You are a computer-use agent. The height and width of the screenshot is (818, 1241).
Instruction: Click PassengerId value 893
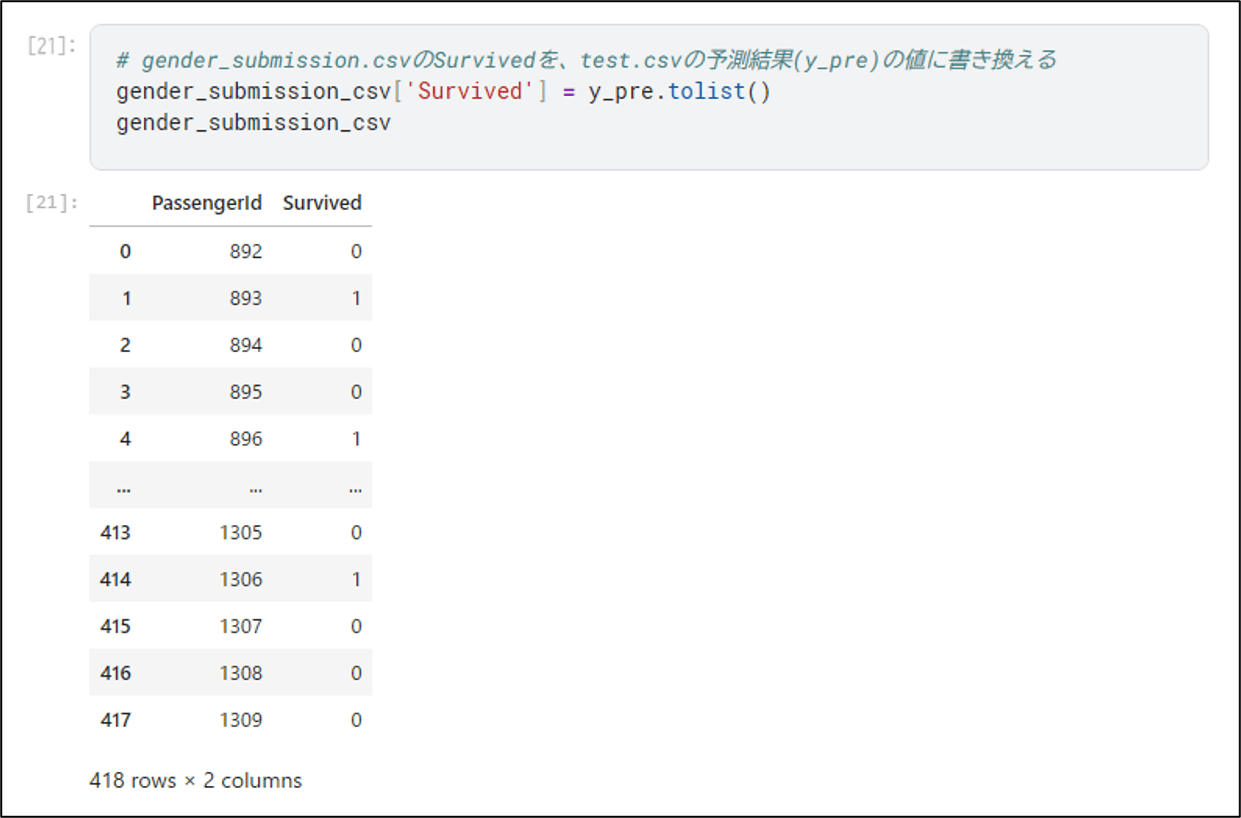246,298
